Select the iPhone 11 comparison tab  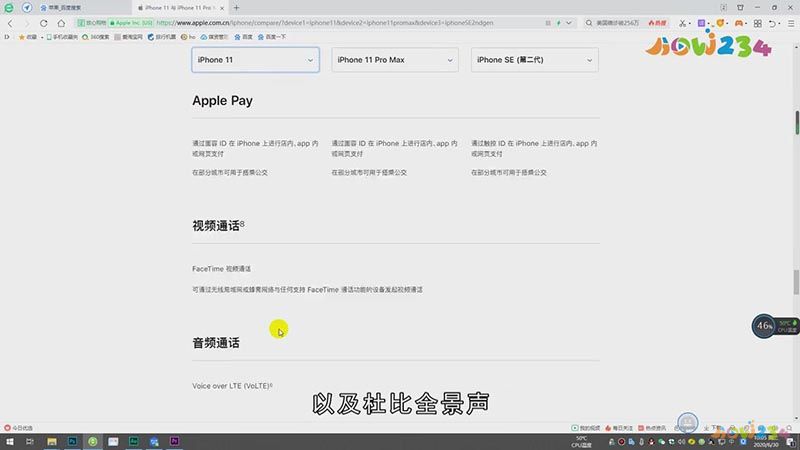coord(178,8)
